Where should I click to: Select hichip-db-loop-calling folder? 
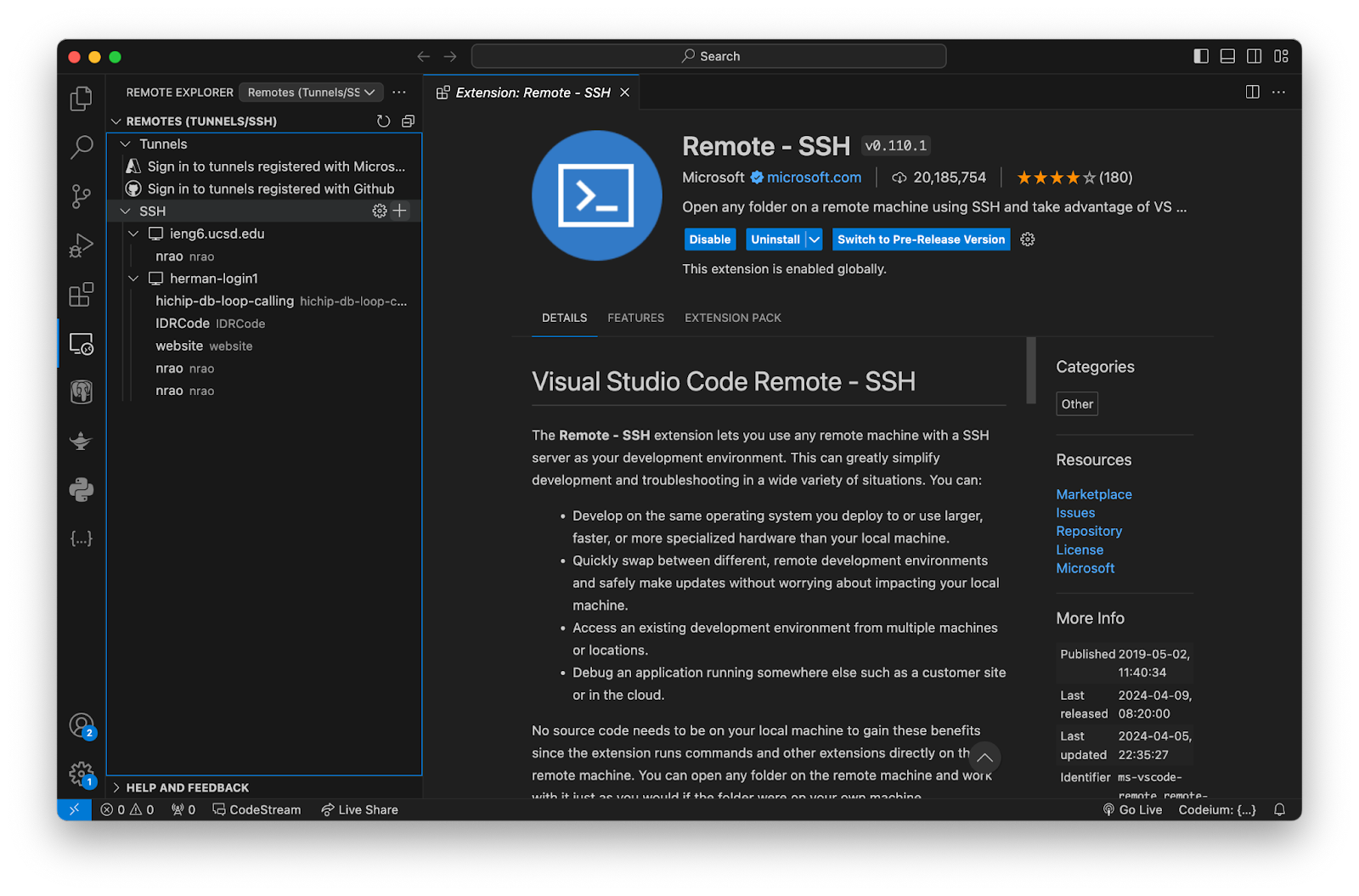(264, 301)
